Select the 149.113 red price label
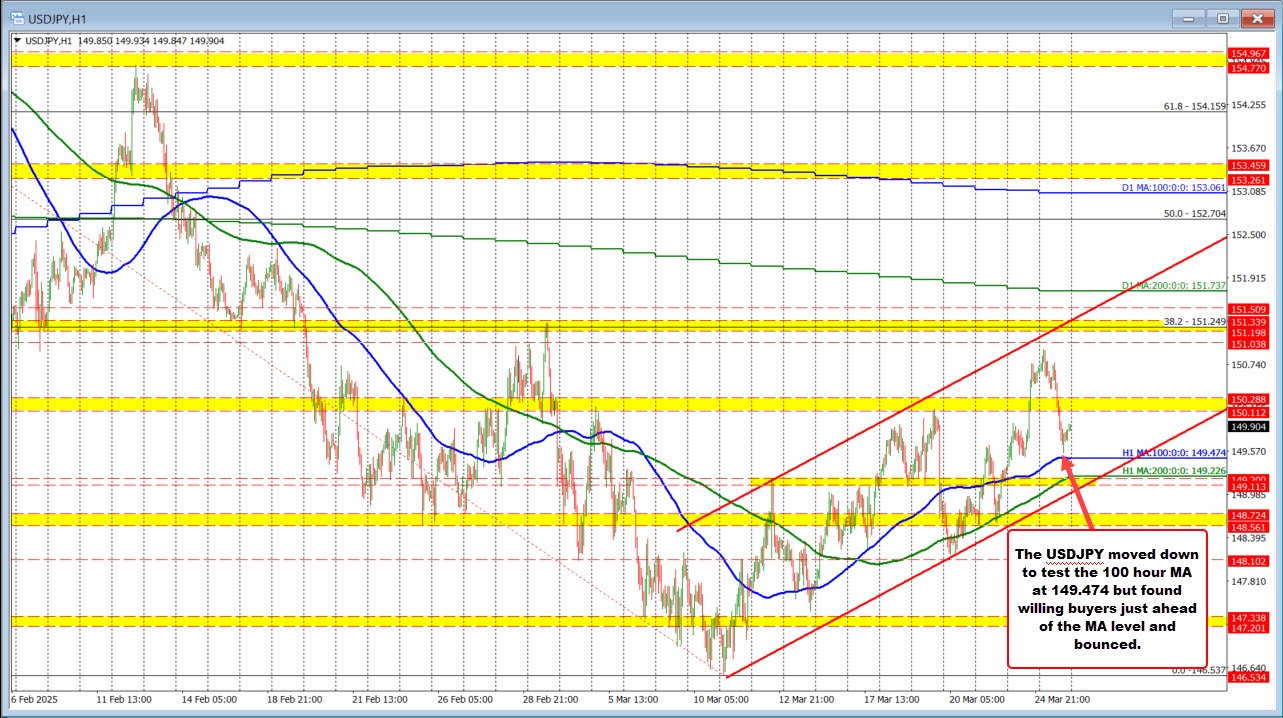This screenshot has height=718, width=1283. tap(1249, 487)
